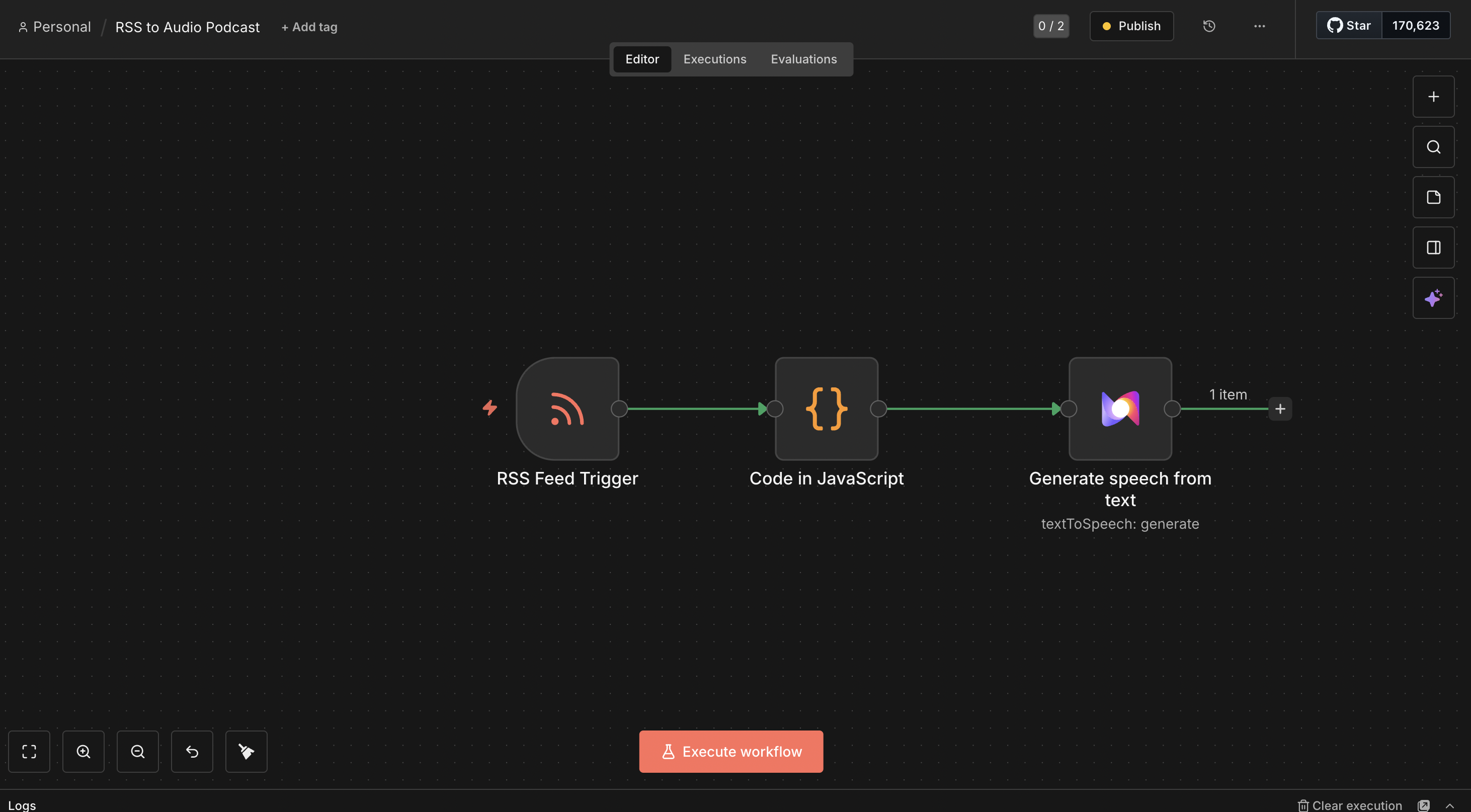This screenshot has height=812, width=1471.
Task: Zoom in on the canvas
Action: click(x=84, y=752)
